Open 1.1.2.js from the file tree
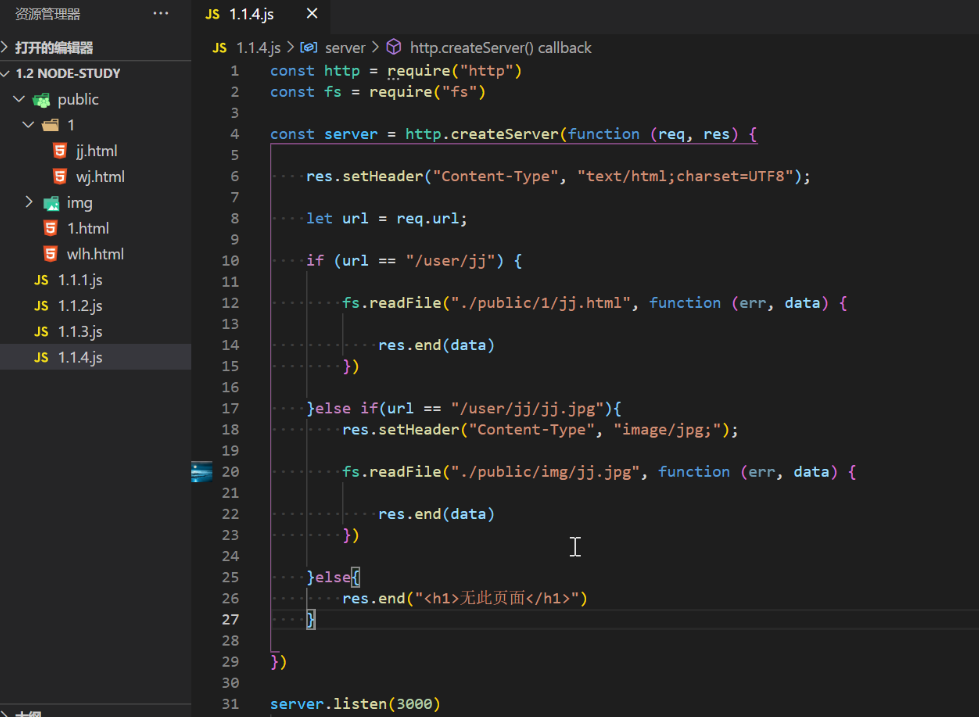Screen dimensions: 979x717 tap(80, 306)
